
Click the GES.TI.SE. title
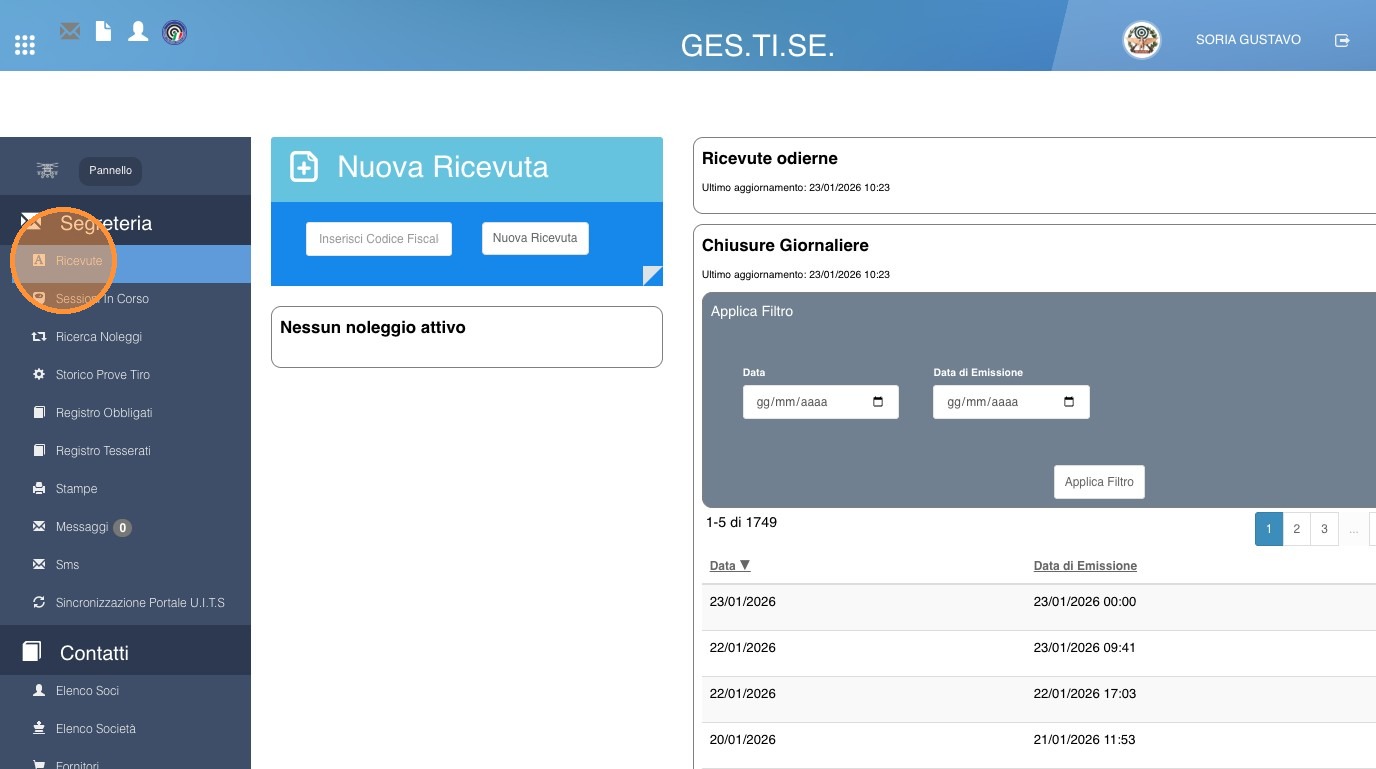pos(757,46)
